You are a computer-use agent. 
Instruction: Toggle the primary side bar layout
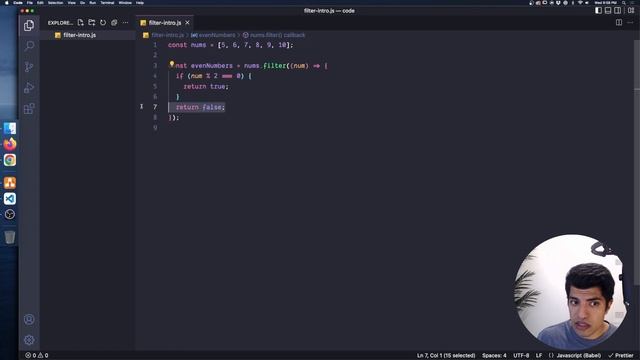point(598,11)
